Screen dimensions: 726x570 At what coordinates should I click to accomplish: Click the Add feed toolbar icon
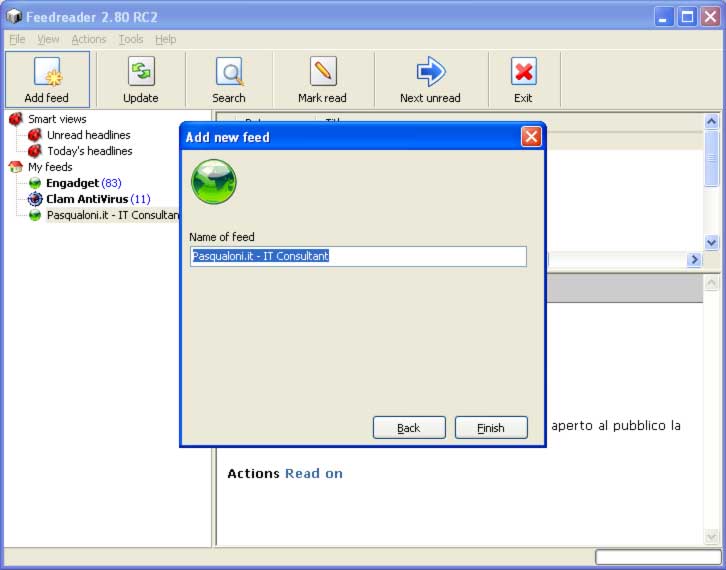(x=48, y=72)
